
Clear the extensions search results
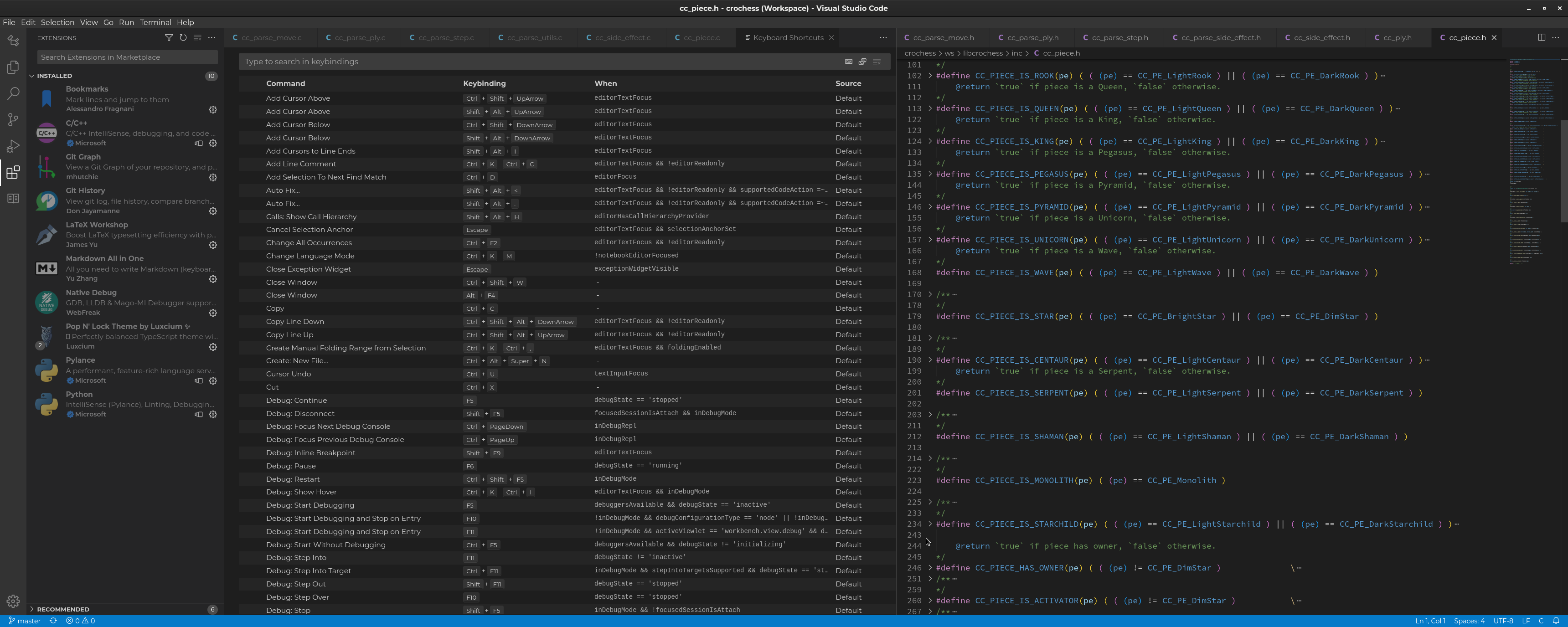(x=197, y=38)
